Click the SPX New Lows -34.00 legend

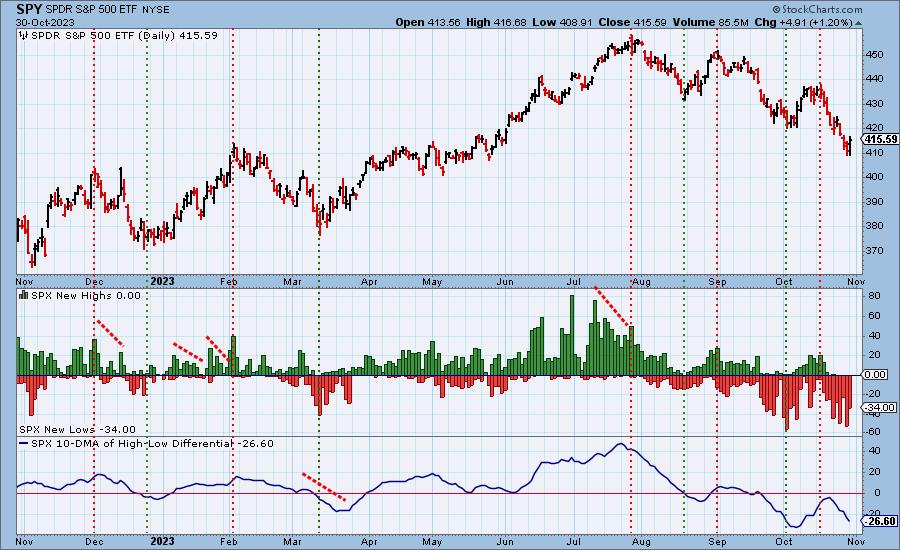(x=77, y=429)
